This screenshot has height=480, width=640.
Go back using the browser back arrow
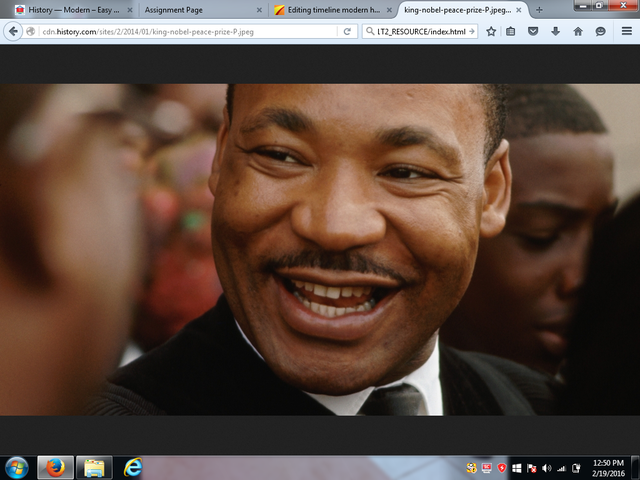coord(13,31)
